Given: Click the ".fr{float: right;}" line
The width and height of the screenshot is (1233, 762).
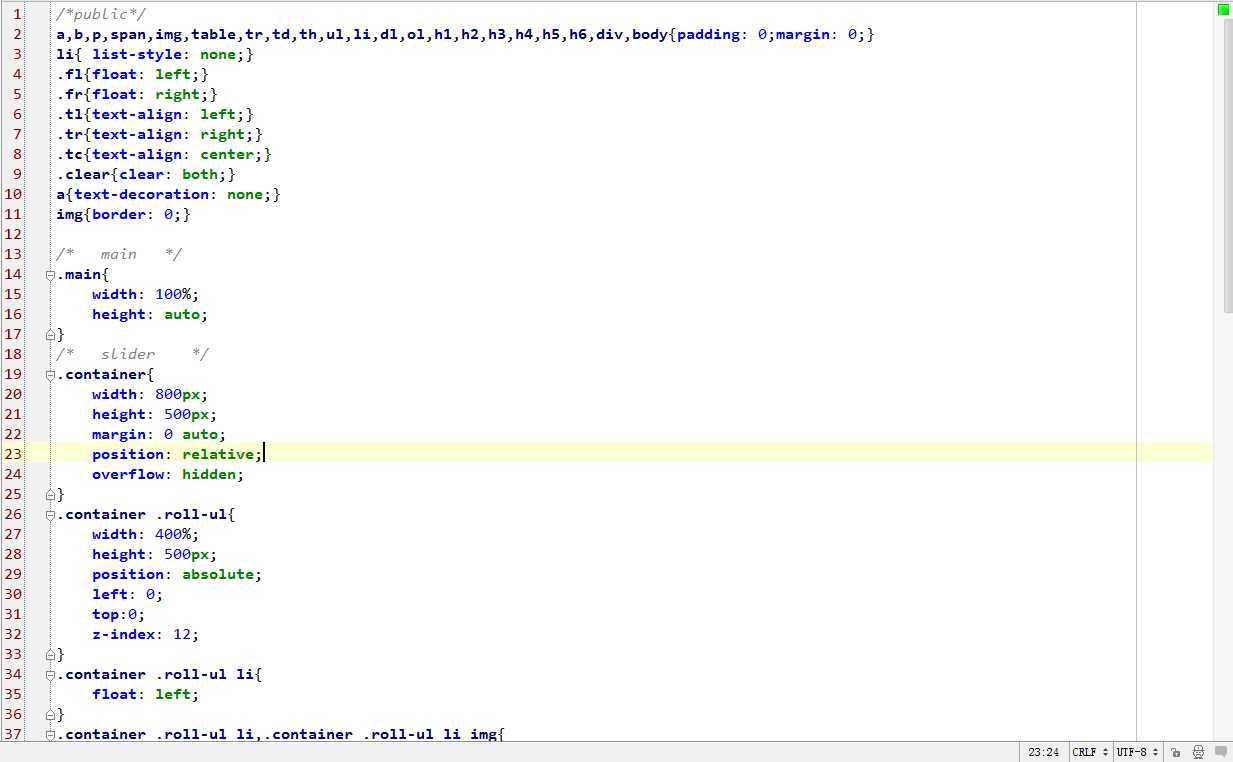Looking at the screenshot, I should coord(137,94).
